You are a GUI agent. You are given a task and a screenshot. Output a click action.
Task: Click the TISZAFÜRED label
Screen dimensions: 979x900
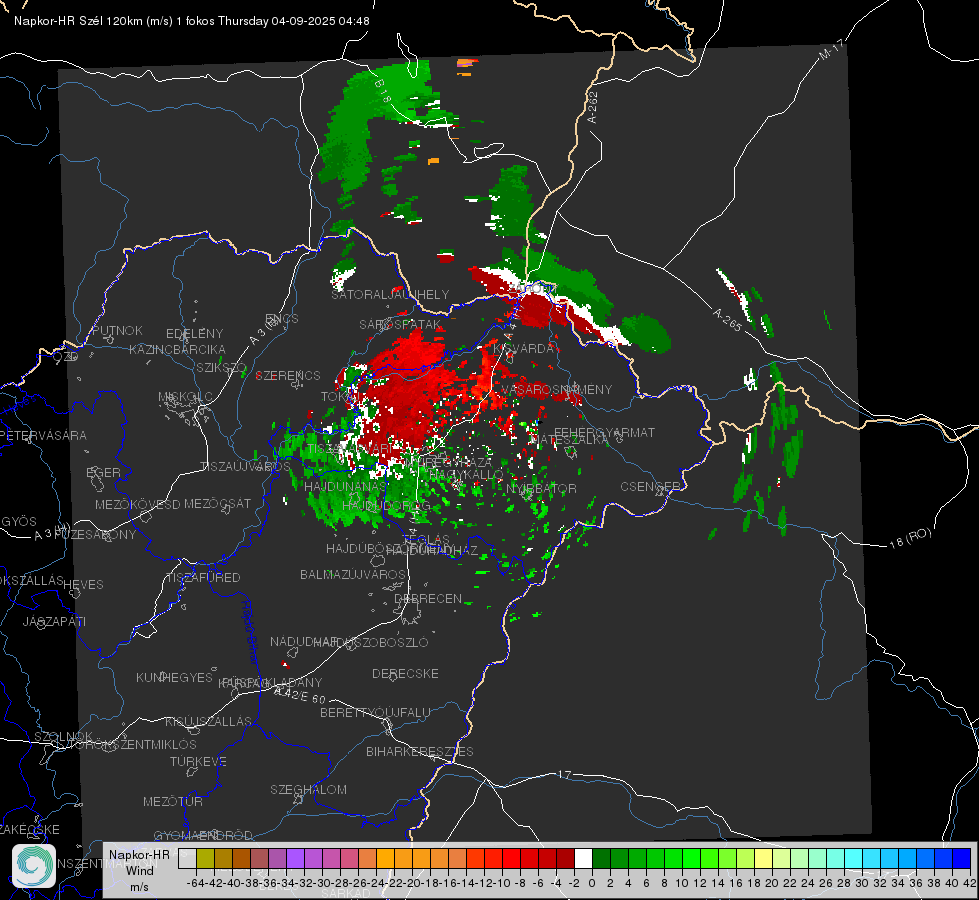point(203,578)
